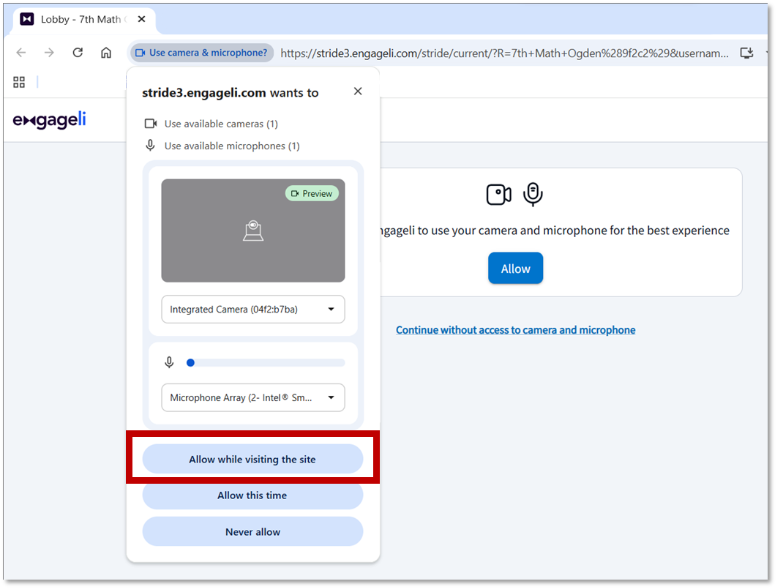Click the blue Allow button

click(515, 268)
